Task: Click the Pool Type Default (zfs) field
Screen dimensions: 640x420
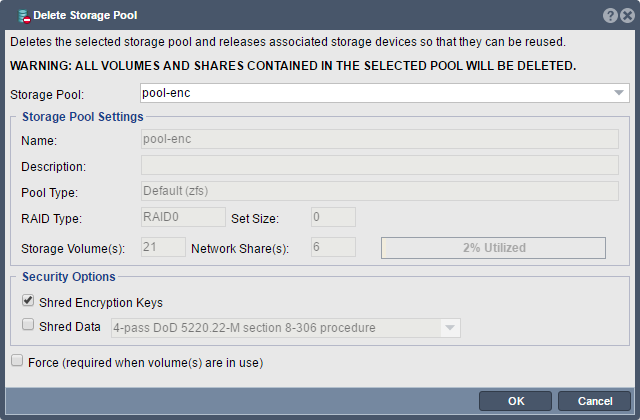Action: pos(380,191)
